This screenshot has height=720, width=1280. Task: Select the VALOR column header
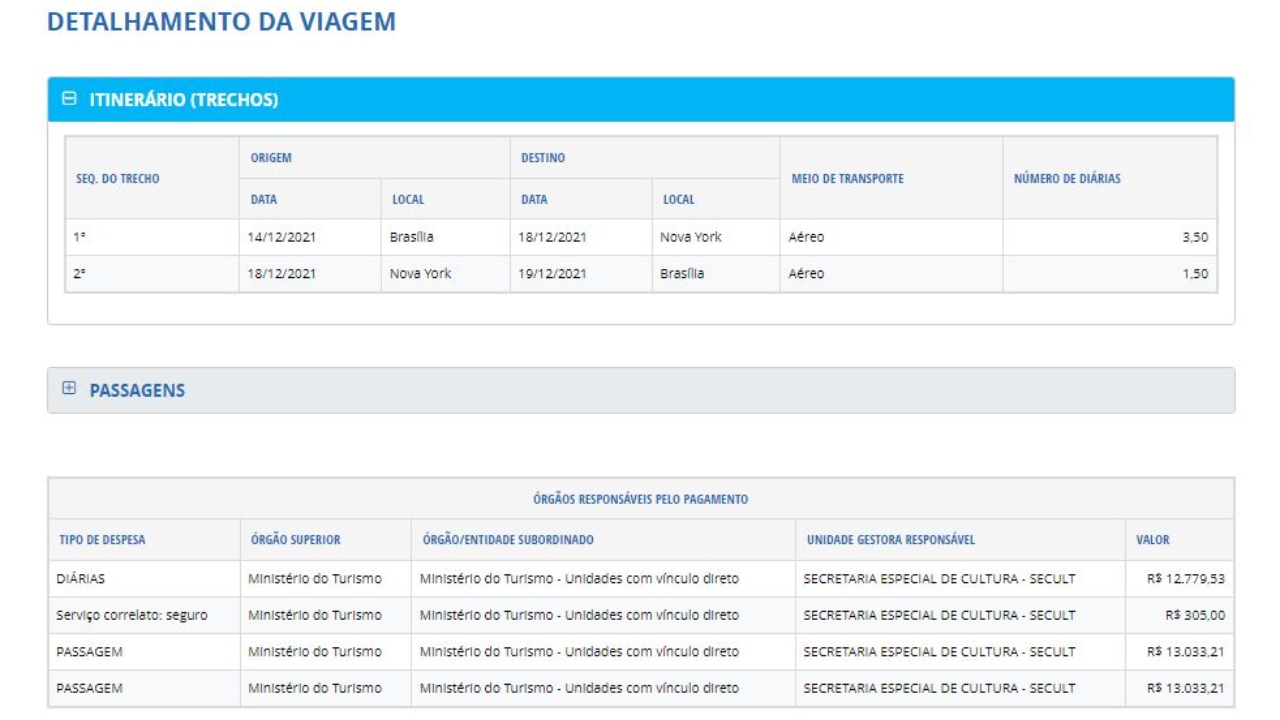click(1152, 540)
